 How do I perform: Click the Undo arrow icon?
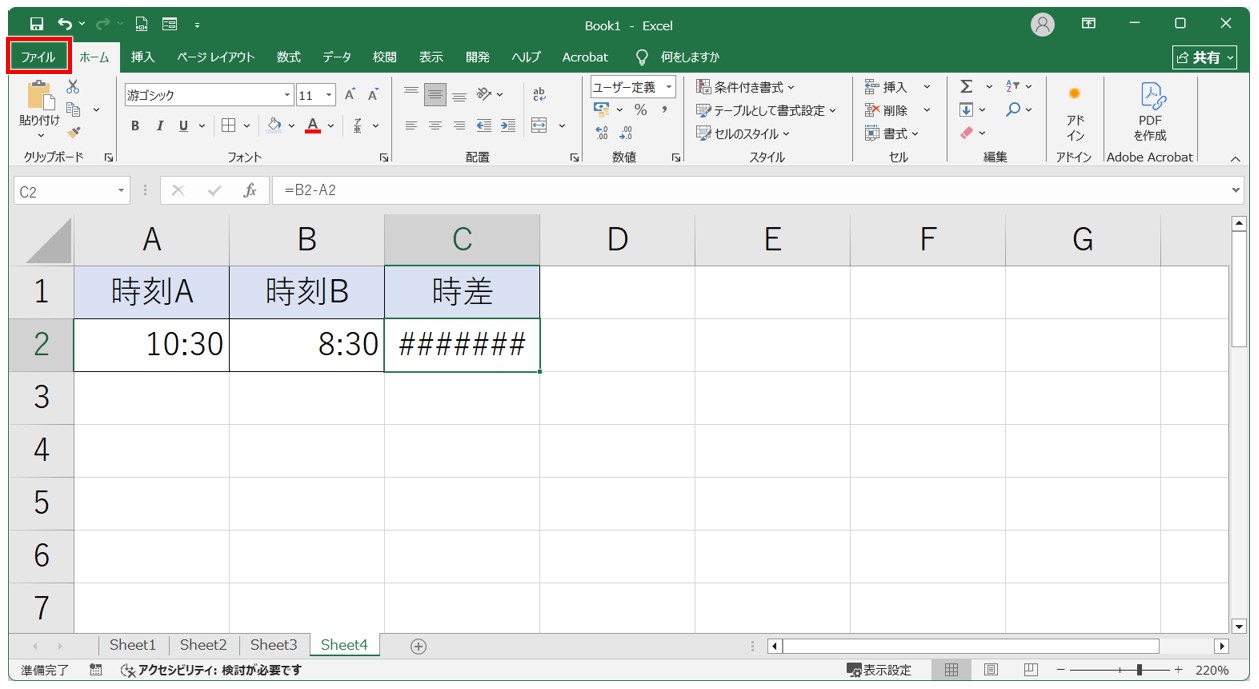65,24
